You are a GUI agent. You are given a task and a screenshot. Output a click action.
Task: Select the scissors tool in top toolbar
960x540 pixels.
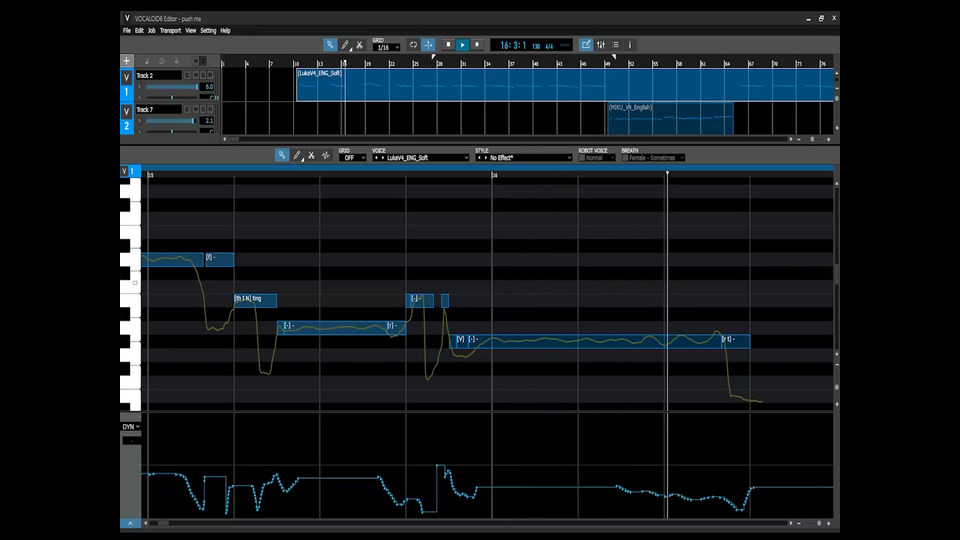point(359,45)
